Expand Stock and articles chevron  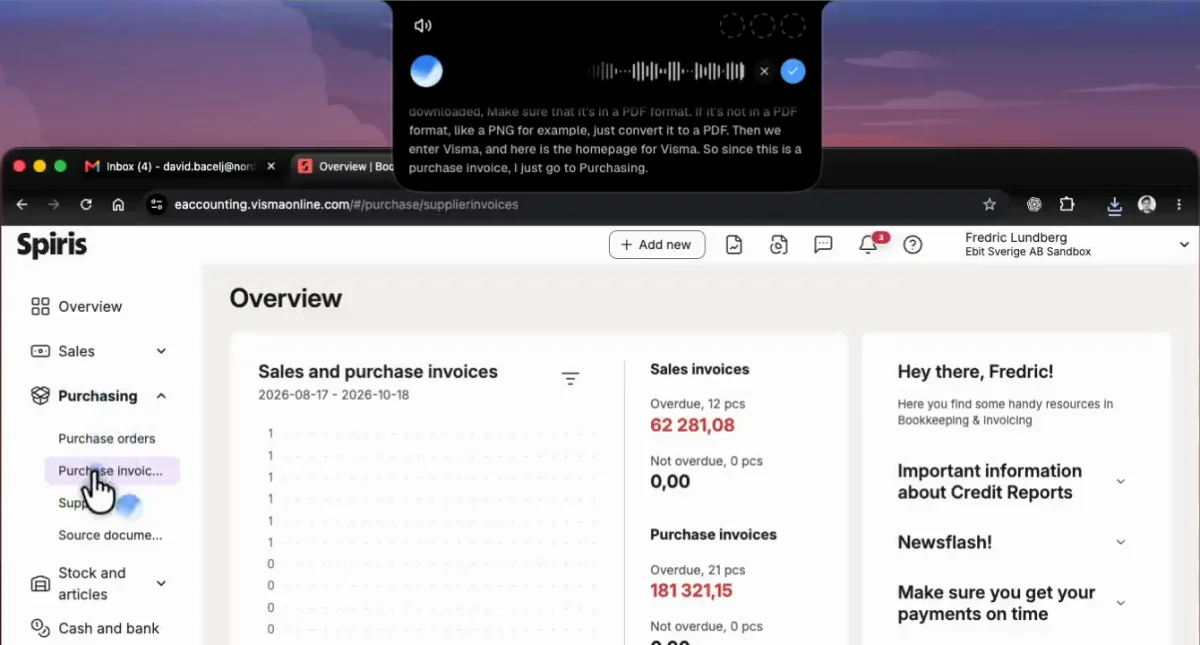pyautogui.click(x=161, y=583)
